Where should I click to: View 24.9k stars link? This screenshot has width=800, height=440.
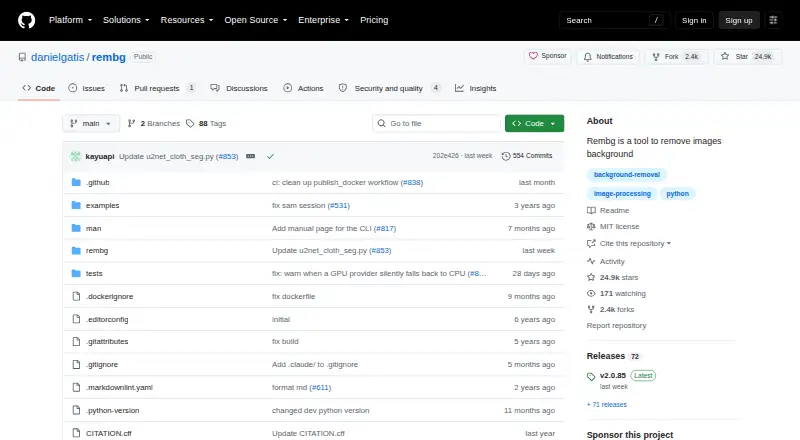613,278
